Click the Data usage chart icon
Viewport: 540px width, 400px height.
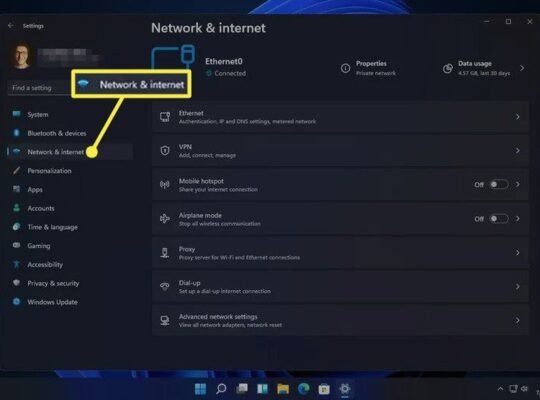click(x=447, y=68)
